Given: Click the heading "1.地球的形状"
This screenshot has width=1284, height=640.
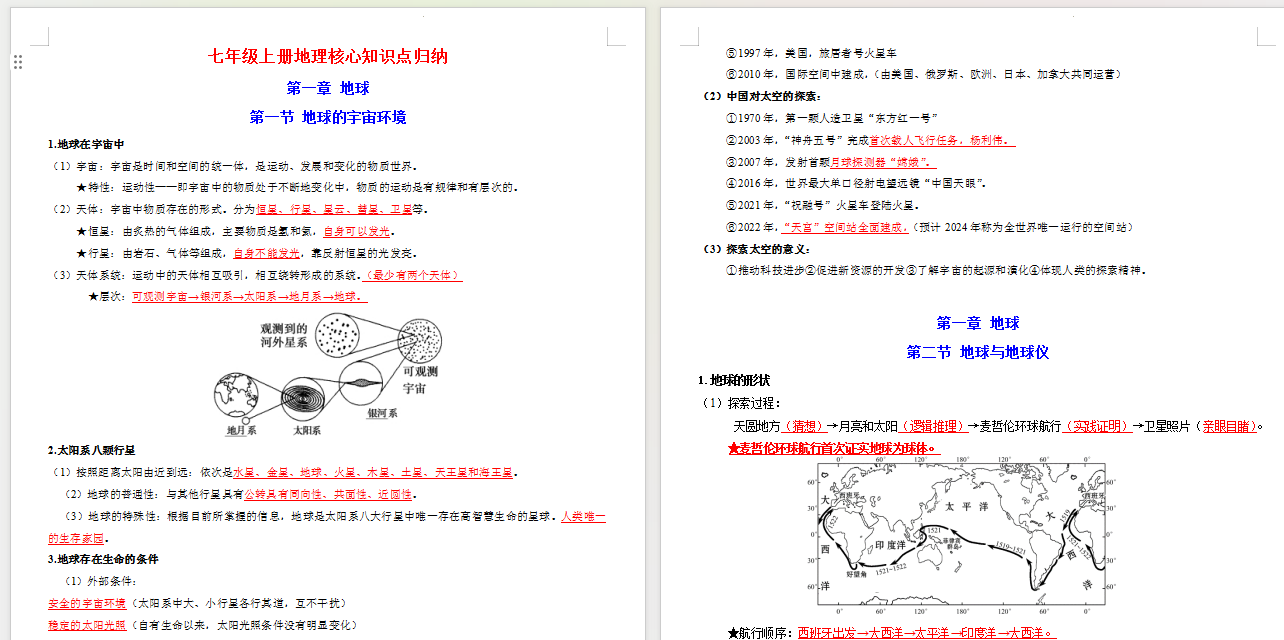Looking at the screenshot, I should point(734,380).
